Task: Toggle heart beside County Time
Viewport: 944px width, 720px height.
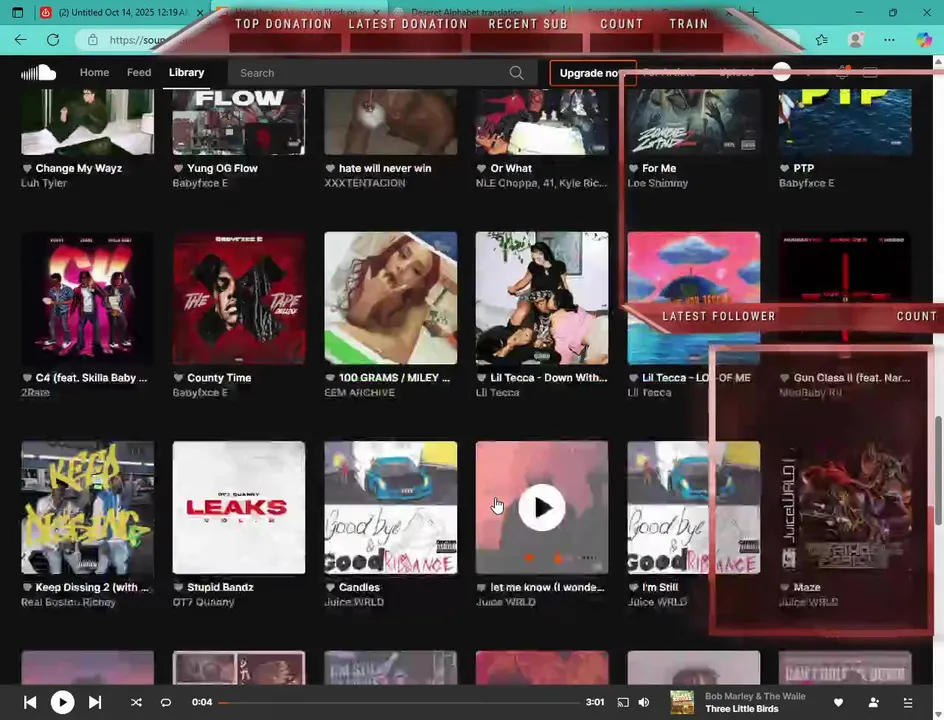Action: 178,378
